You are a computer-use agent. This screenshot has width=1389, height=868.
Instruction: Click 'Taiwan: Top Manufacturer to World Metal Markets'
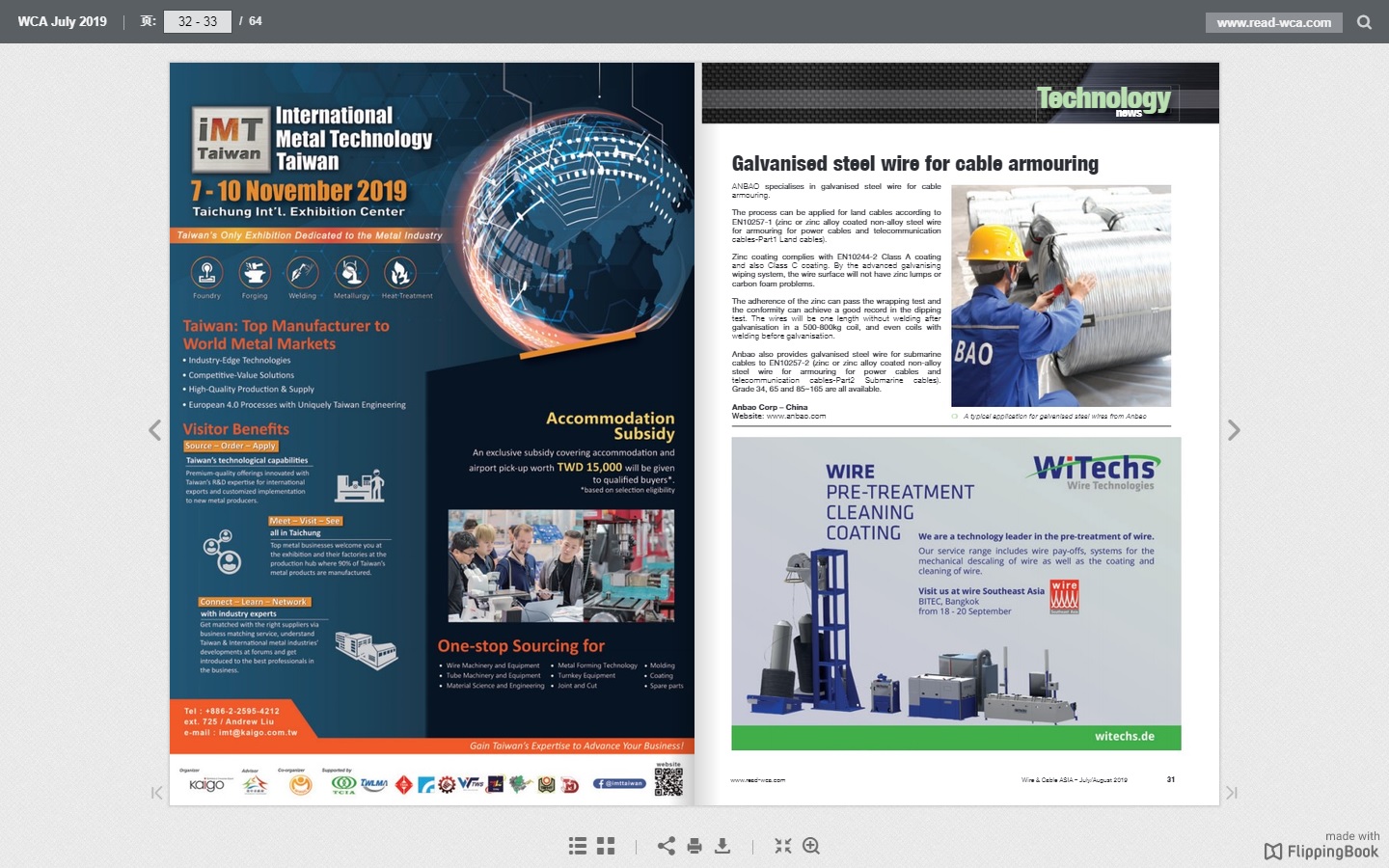(286, 335)
